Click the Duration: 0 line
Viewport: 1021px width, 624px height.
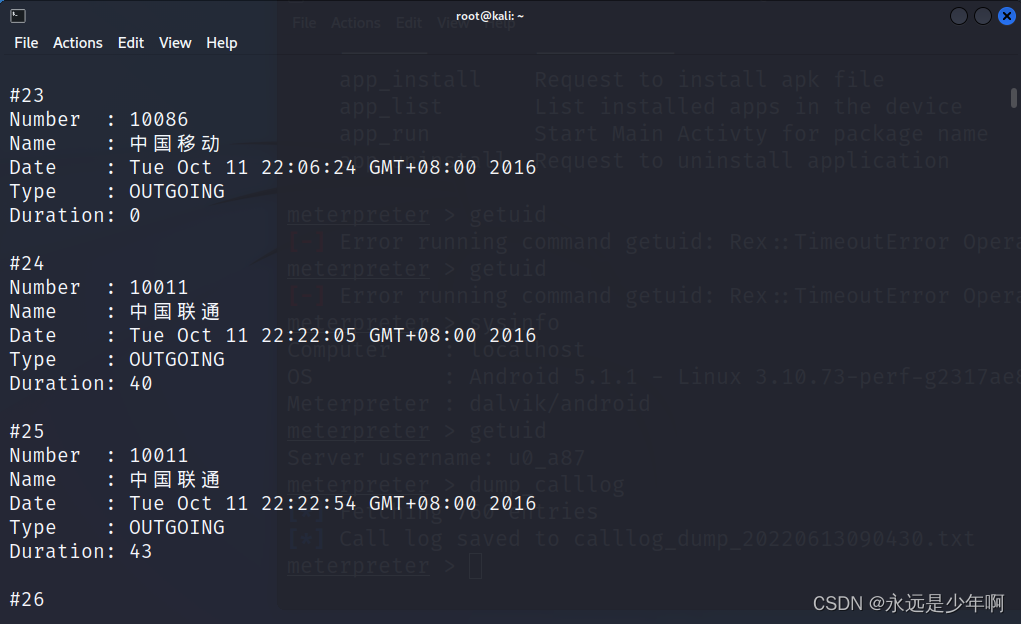tap(74, 216)
